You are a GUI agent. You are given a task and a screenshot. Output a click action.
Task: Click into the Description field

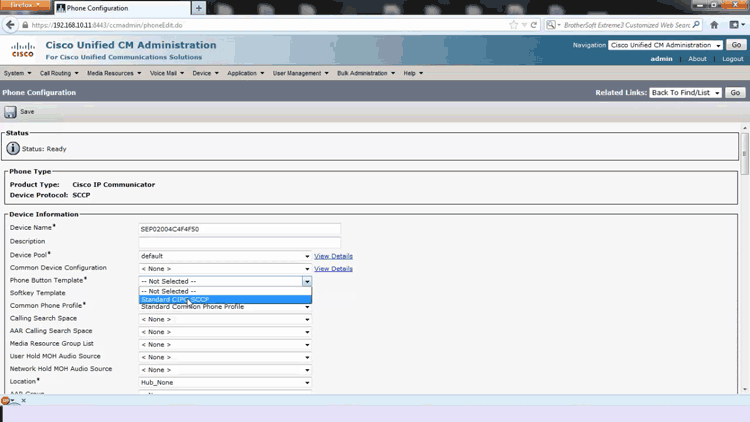tap(240, 242)
